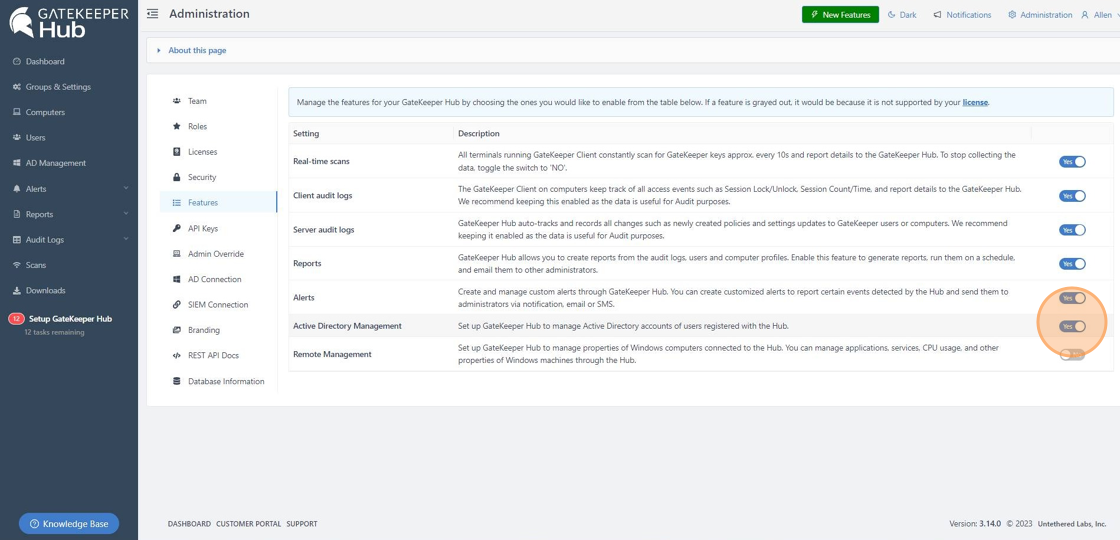The image size is (1120, 540).
Task: Click the 12 tasks remaining text
Action: pyautogui.click(x=54, y=332)
